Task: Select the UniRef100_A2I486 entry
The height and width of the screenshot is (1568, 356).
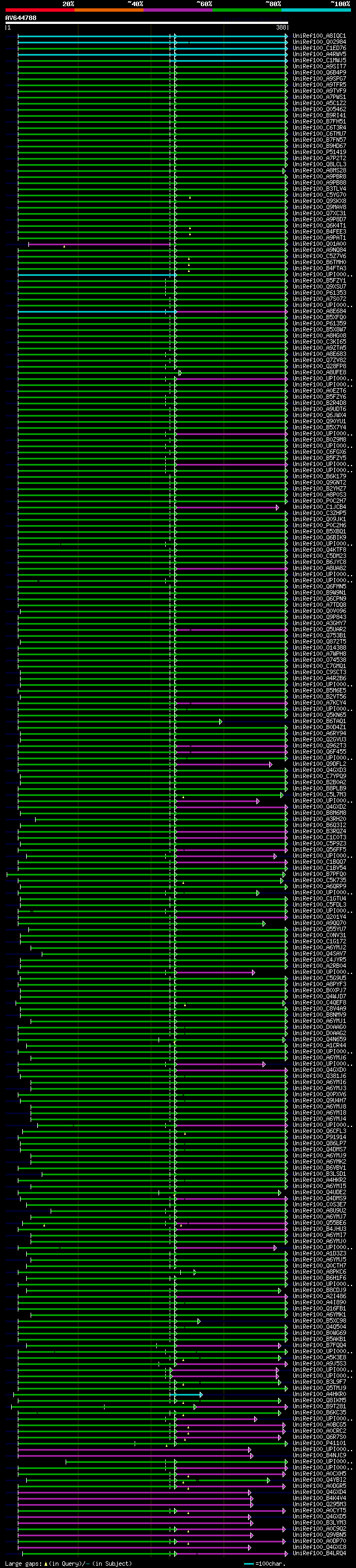Action: coord(319,1297)
